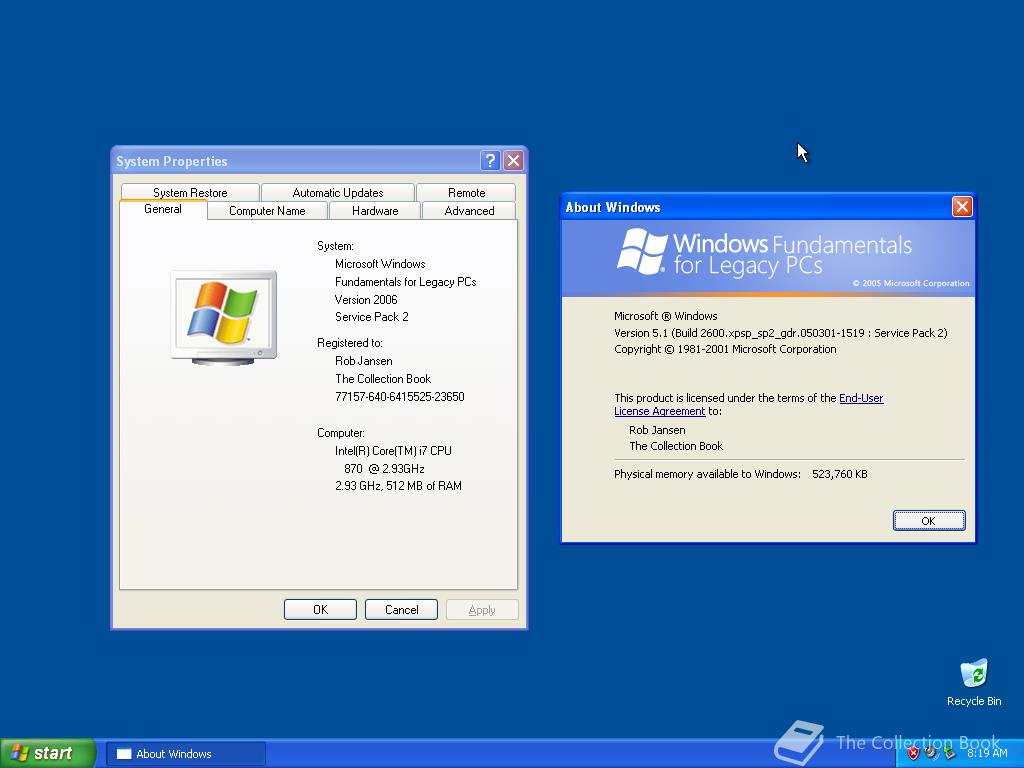Screen dimensions: 1024x768
Task: Switch to the System Restore tab
Action: pyautogui.click(x=190, y=193)
